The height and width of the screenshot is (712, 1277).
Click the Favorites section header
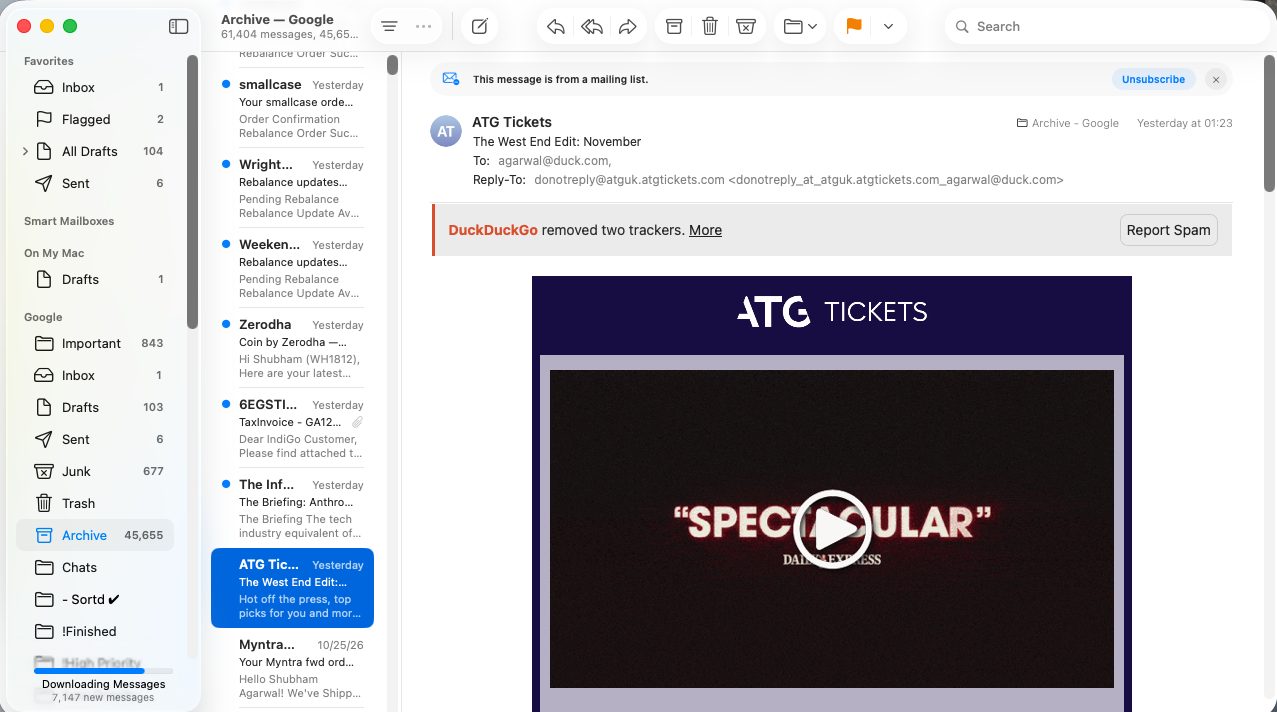pos(49,61)
